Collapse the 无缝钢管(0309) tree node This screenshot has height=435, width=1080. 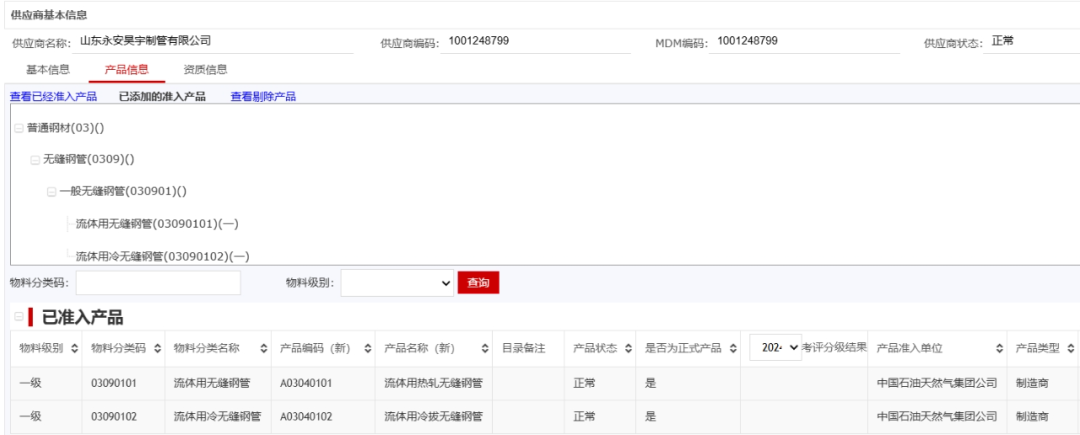point(35,160)
